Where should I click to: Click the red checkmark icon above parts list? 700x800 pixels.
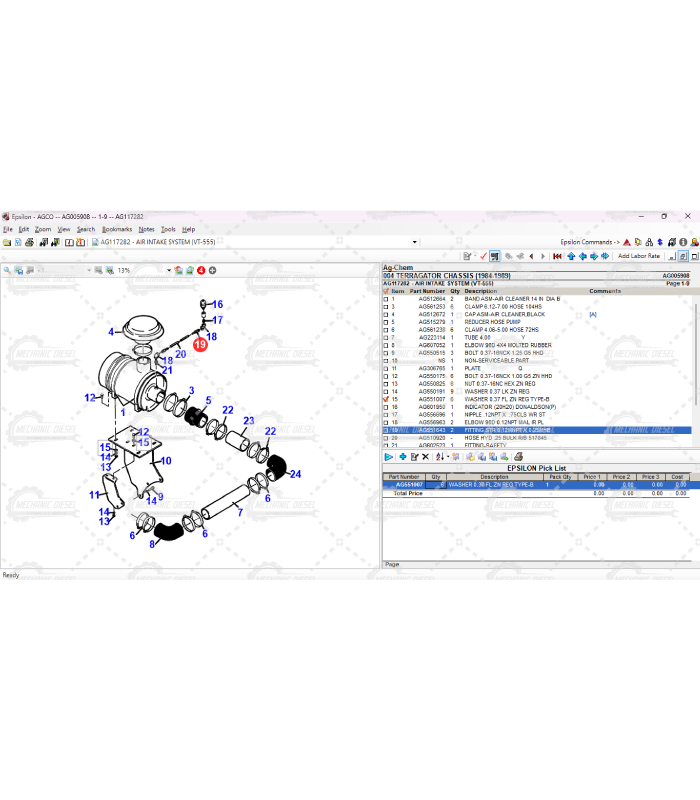point(483,256)
